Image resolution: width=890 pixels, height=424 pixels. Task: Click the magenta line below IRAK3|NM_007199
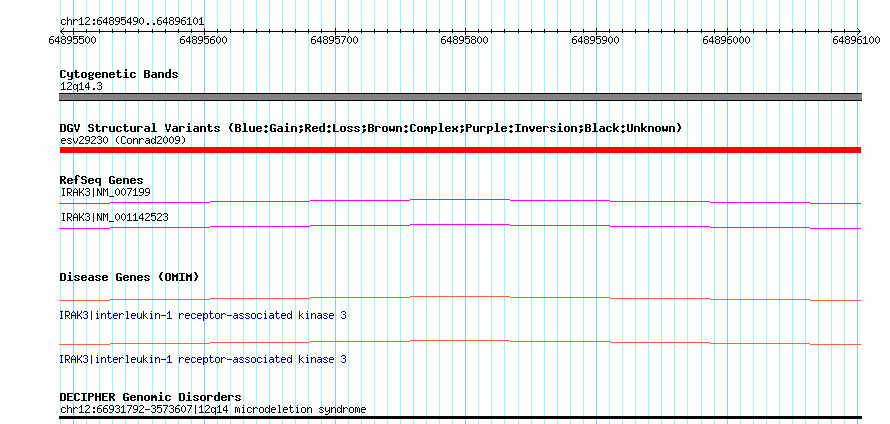[460, 201]
